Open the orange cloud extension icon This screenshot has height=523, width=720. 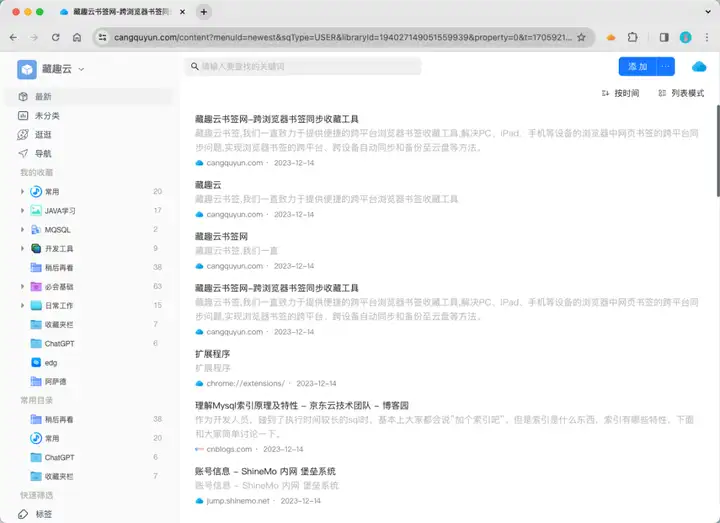click(611, 38)
